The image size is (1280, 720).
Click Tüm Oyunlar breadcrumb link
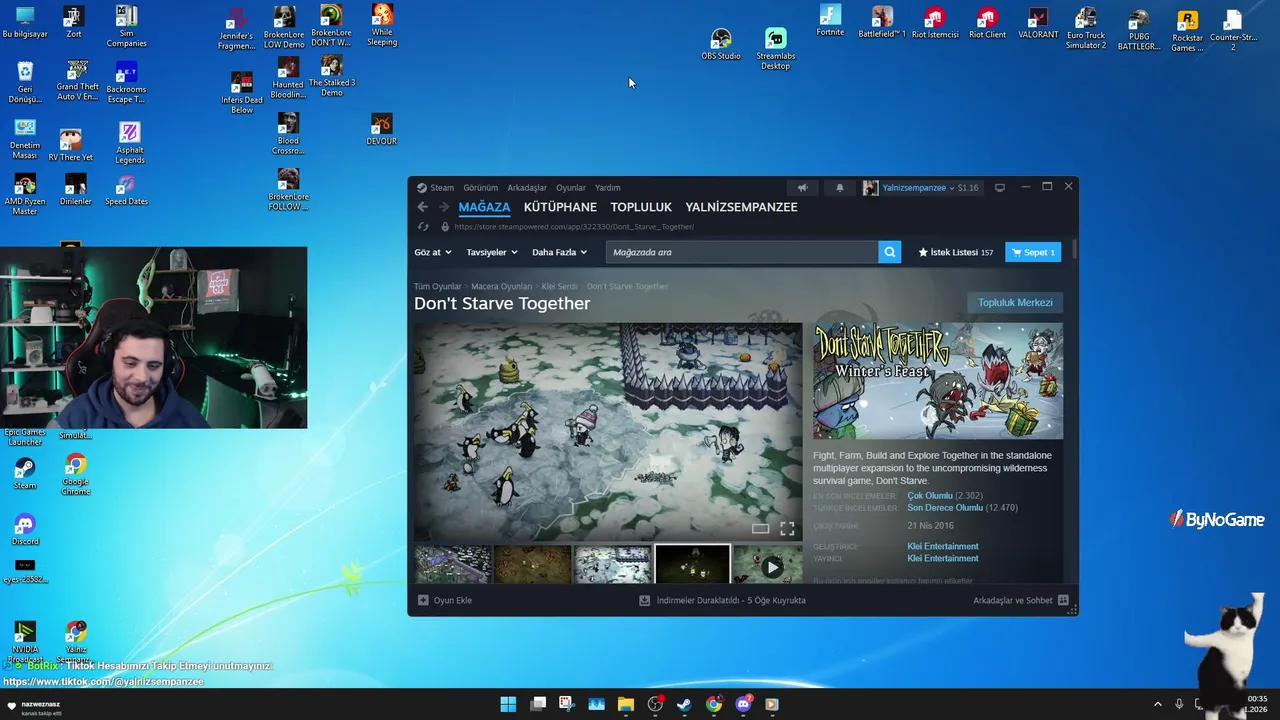[438, 287]
